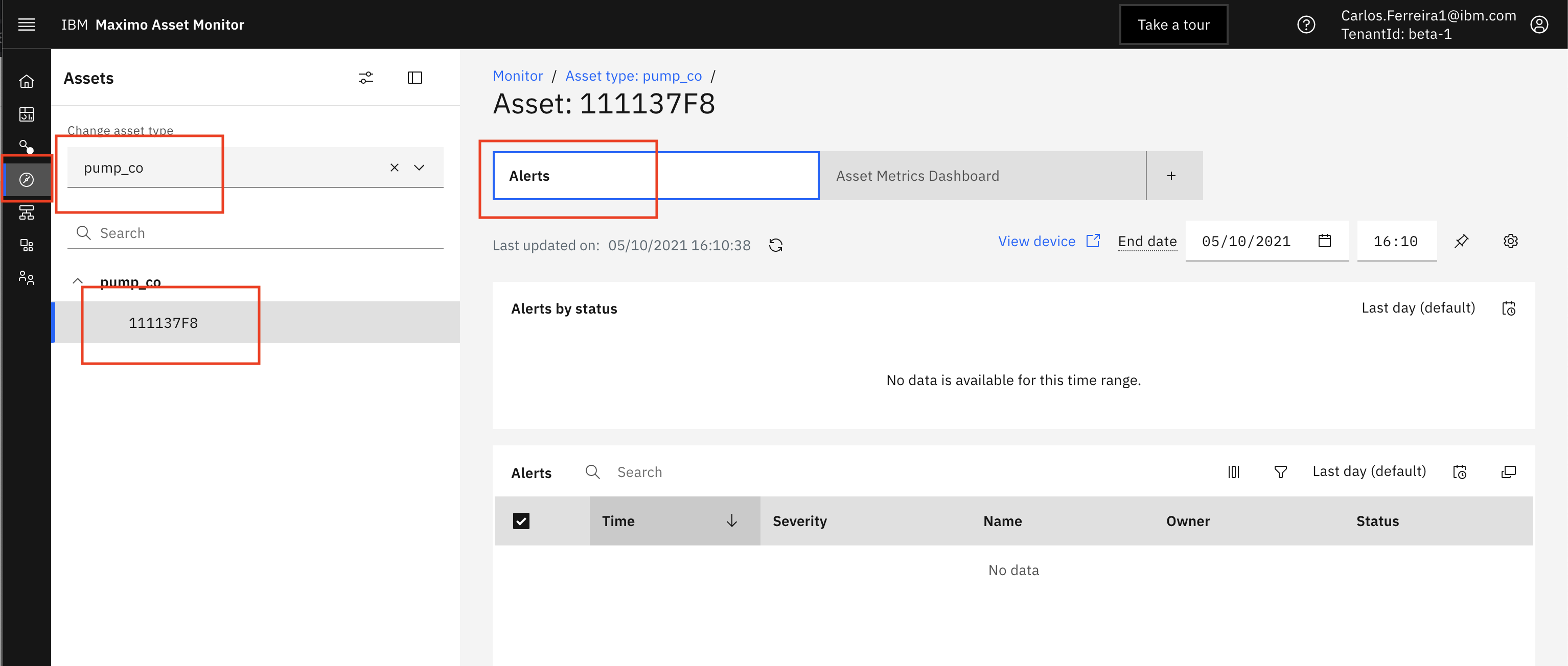The image size is (1568, 666).
Task: Open the Dashboards sidebar icon
Action: pos(26,114)
